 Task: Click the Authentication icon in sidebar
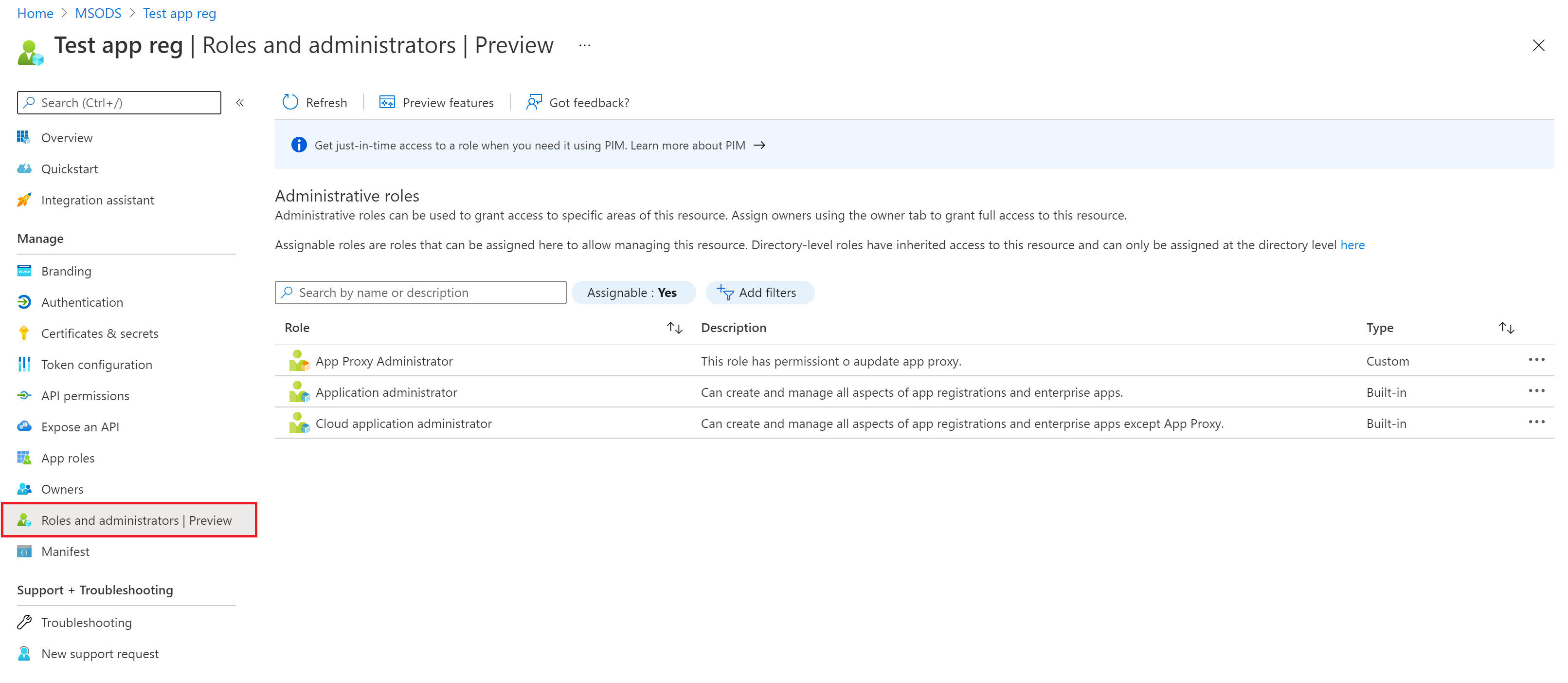tap(24, 301)
